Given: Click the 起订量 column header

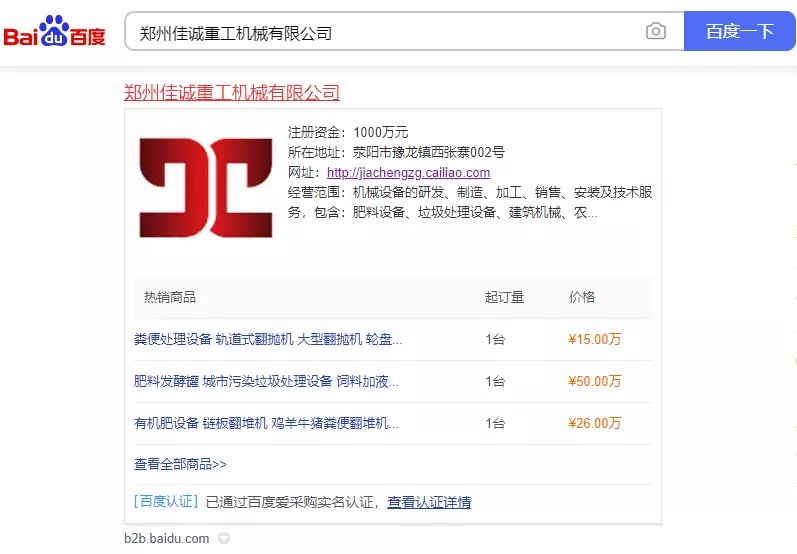Looking at the screenshot, I should pos(504,297).
